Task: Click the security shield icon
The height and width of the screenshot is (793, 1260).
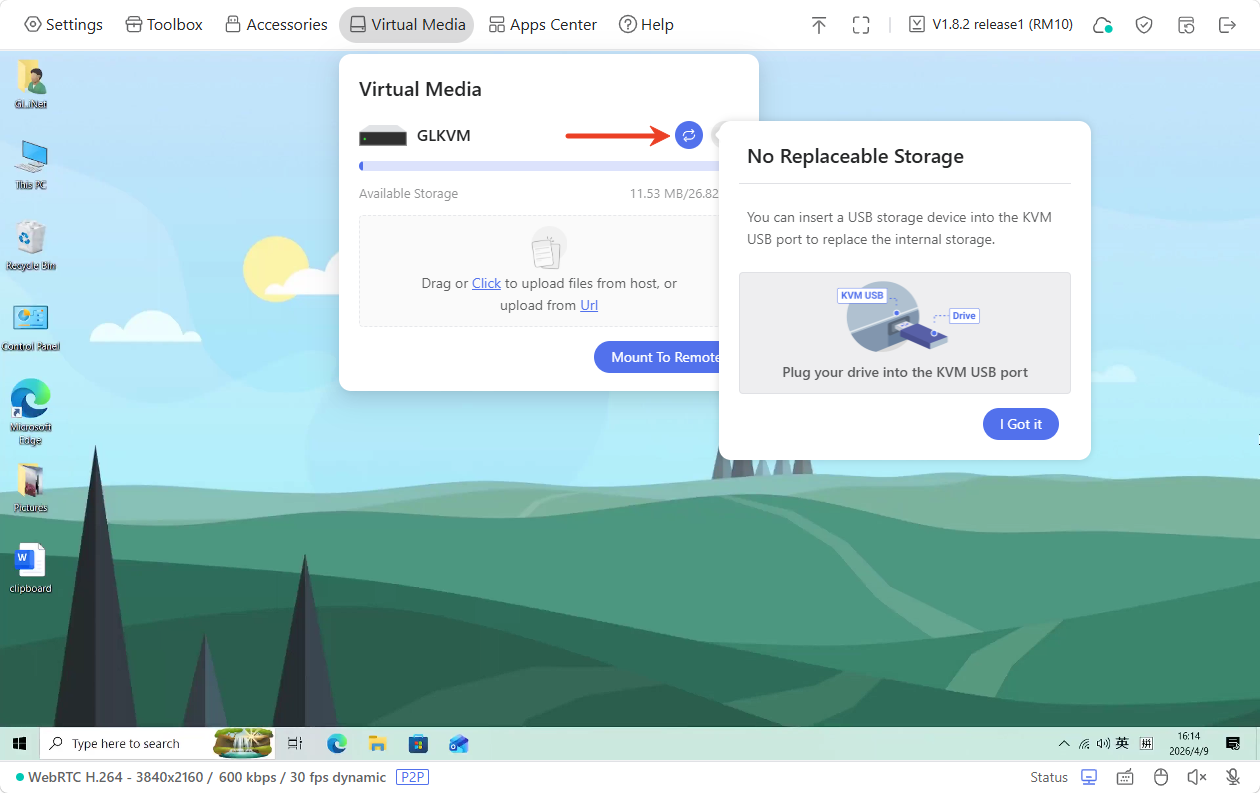Action: (x=1144, y=24)
